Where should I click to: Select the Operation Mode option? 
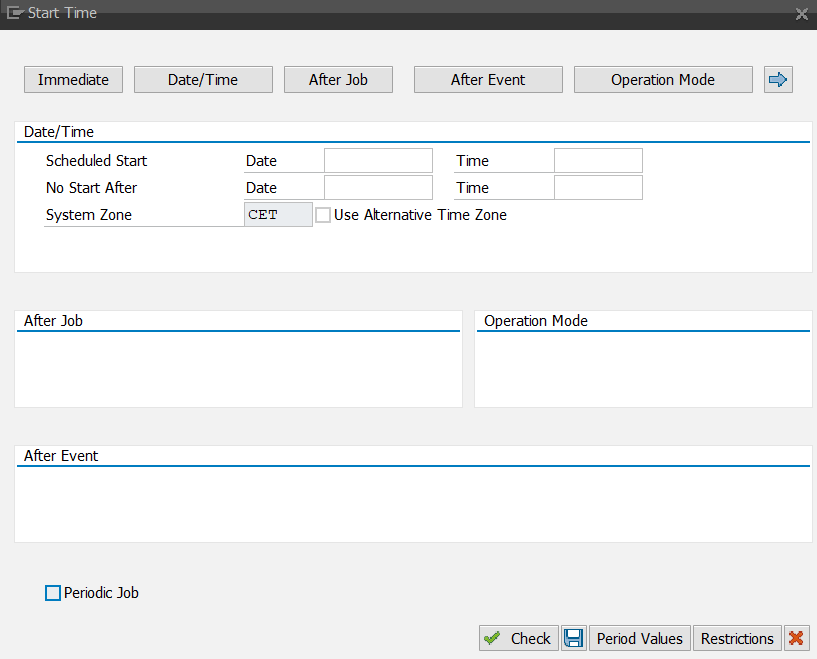[x=663, y=79]
